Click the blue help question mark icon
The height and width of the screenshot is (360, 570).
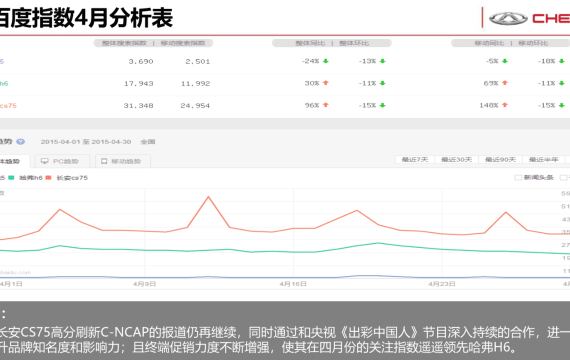tap(21, 141)
